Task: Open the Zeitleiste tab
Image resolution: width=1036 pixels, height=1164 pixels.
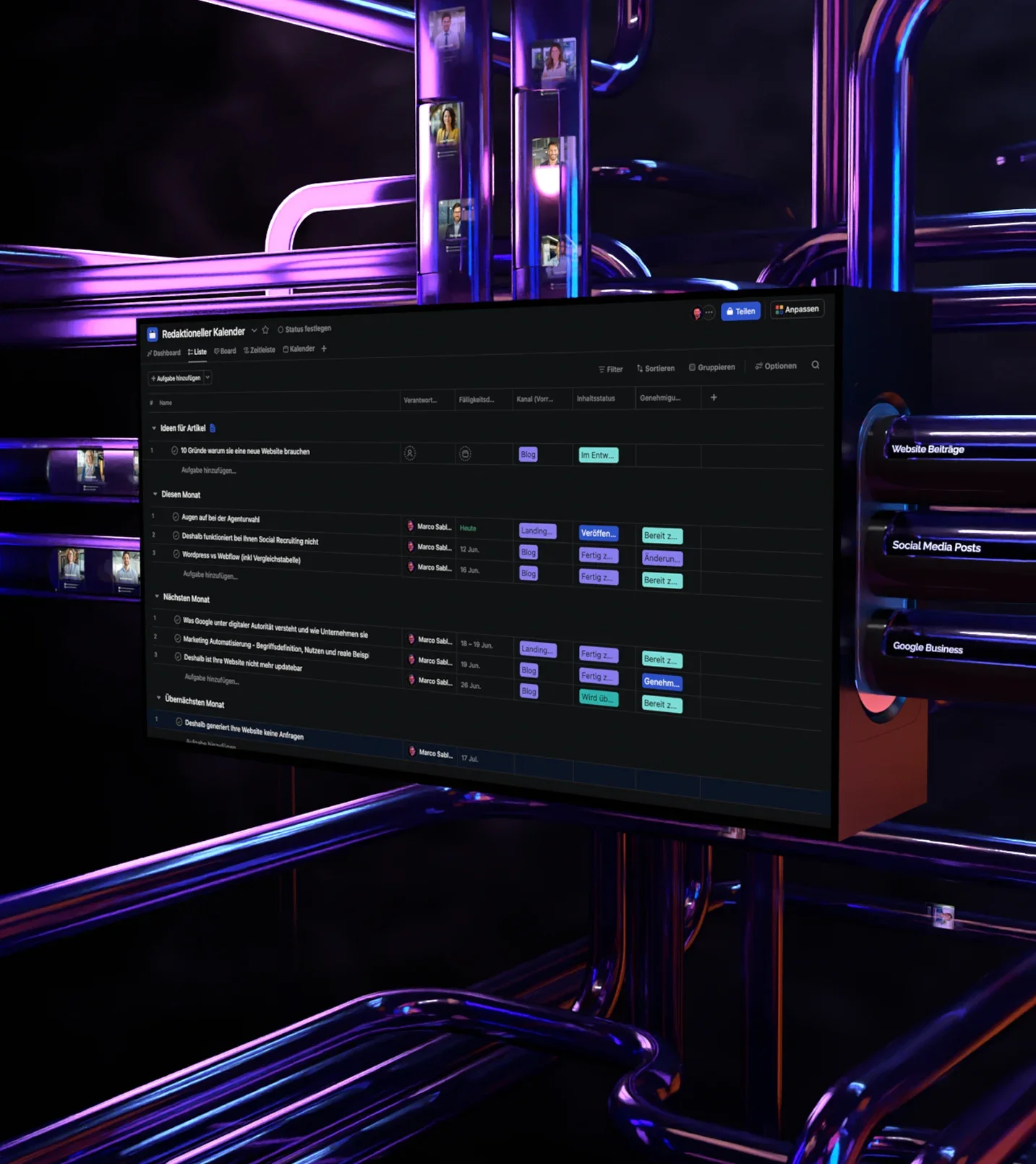Action: pyautogui.click(x=260, y=350)
